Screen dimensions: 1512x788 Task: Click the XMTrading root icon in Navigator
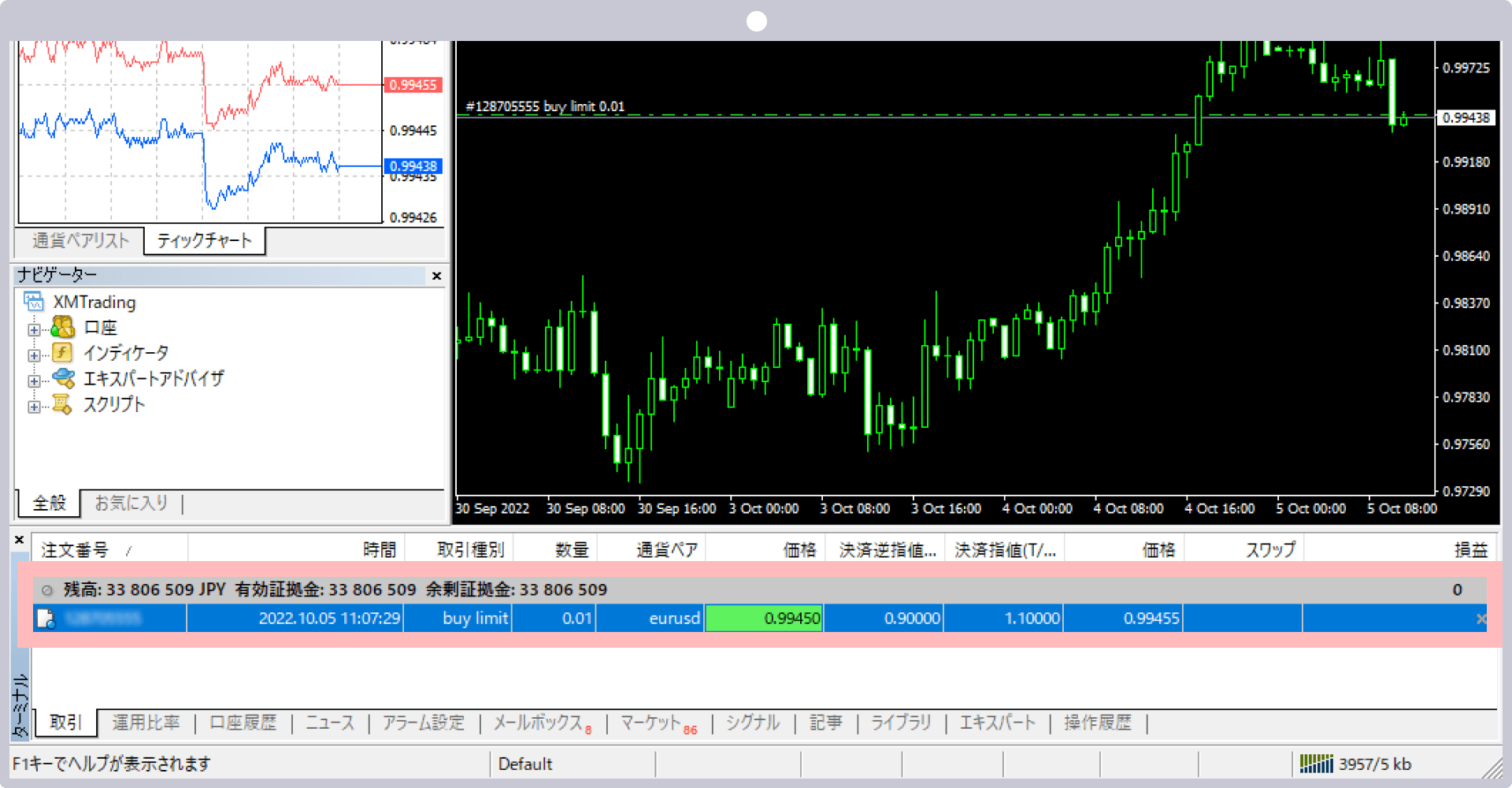[34, 302]
